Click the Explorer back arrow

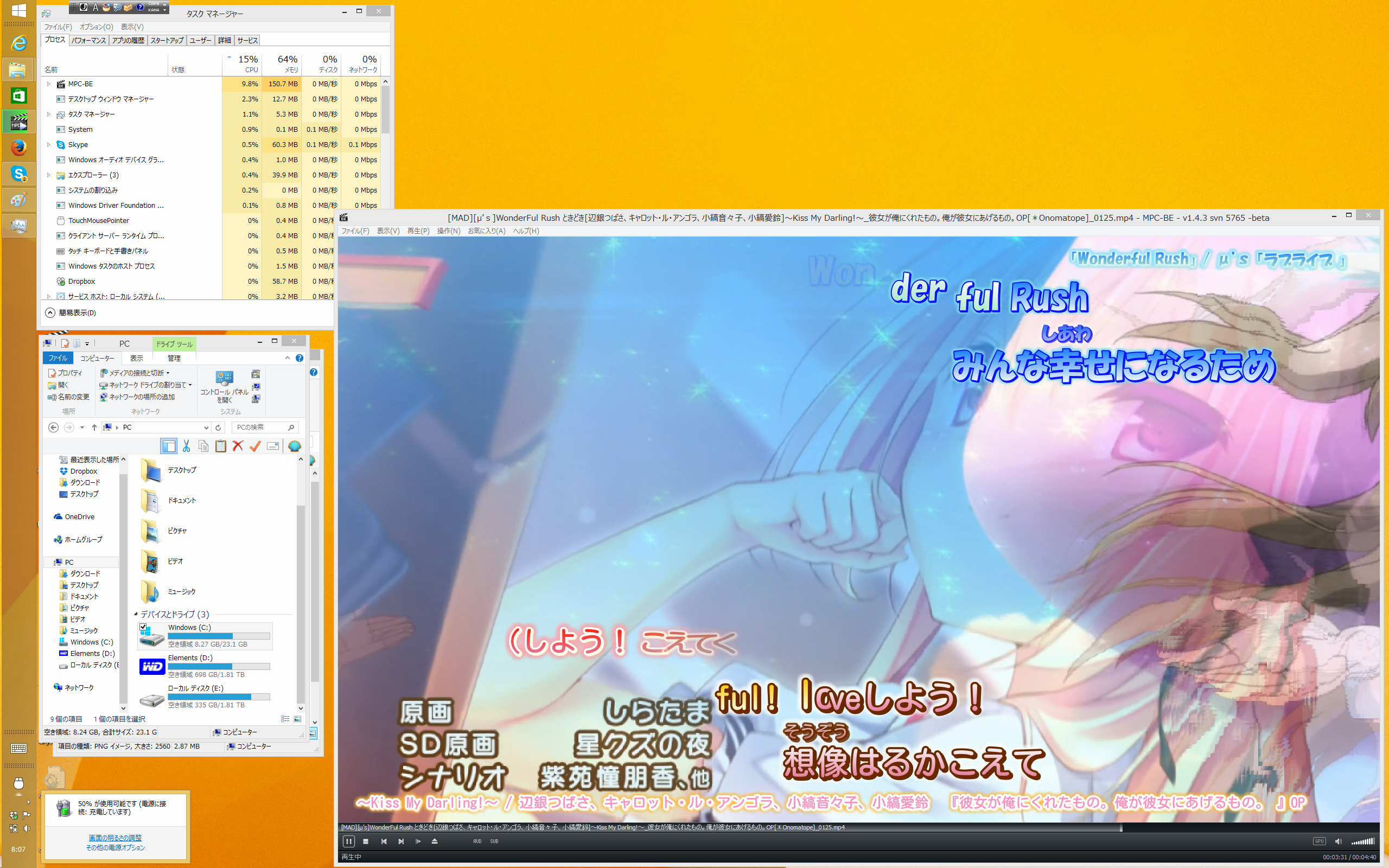(x=53, y=427)
